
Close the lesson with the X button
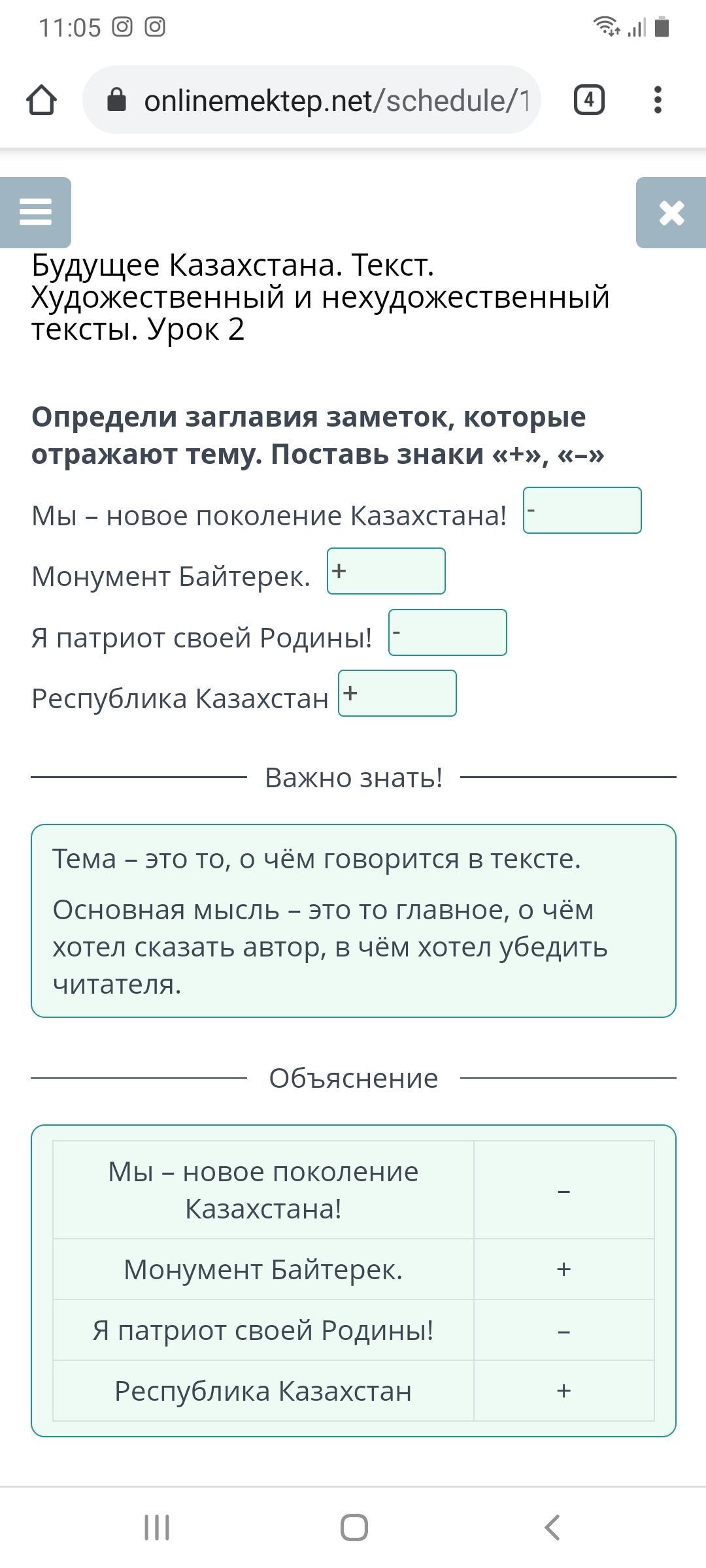tap(671, 212)
